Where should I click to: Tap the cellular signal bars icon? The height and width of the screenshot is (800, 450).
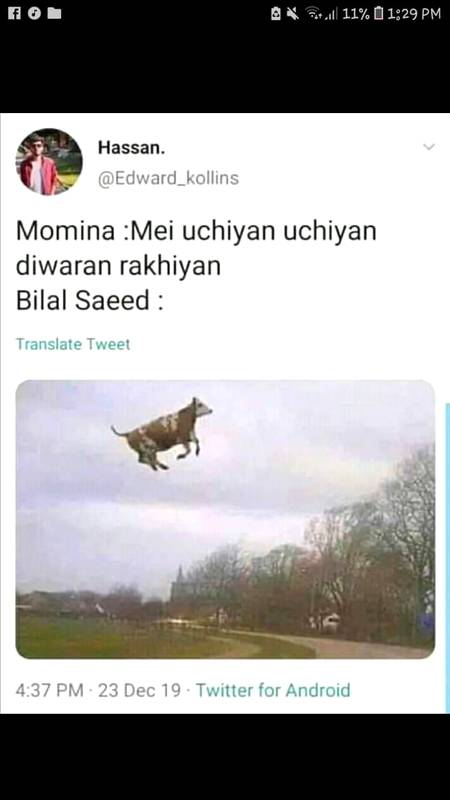pos(332,14)
